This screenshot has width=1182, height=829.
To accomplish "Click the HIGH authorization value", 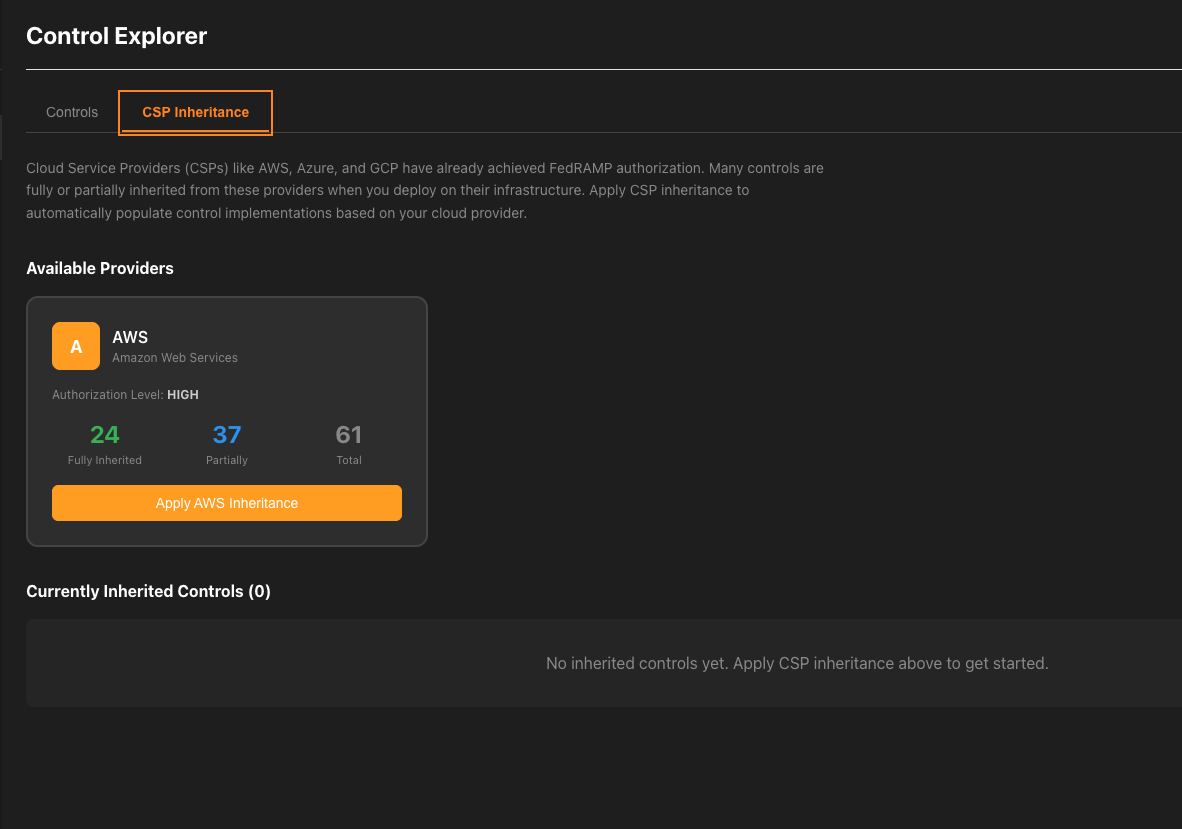I will click(183, 395).
